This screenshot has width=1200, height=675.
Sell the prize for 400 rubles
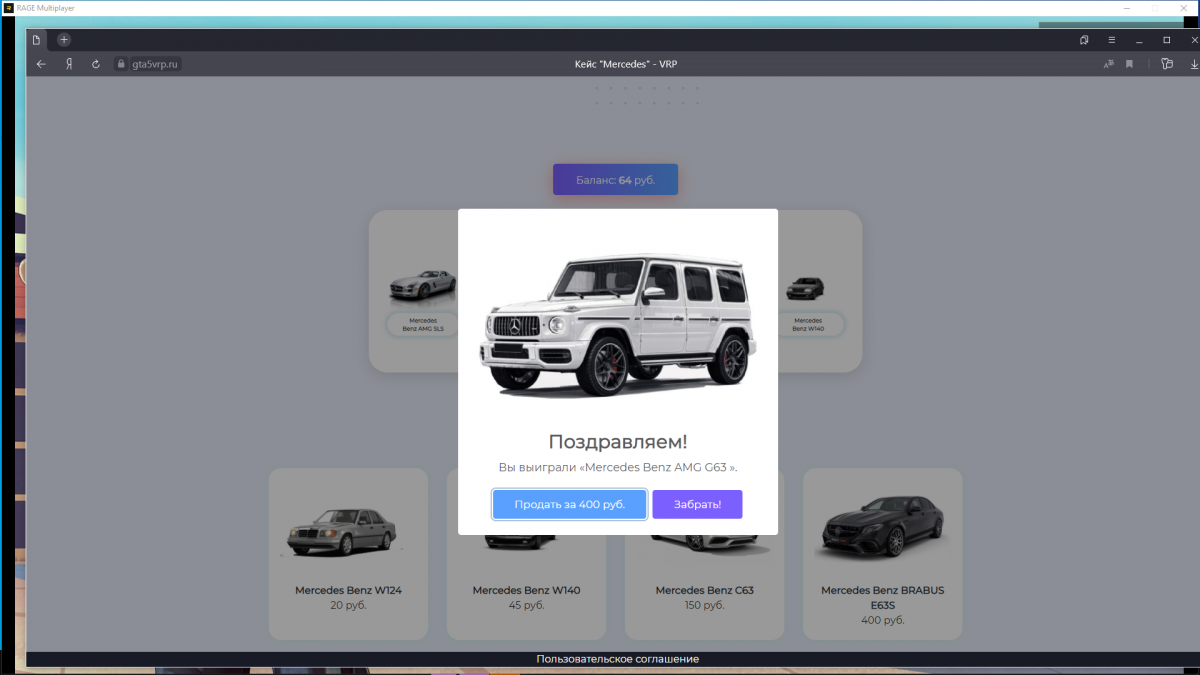coord(569,505)
